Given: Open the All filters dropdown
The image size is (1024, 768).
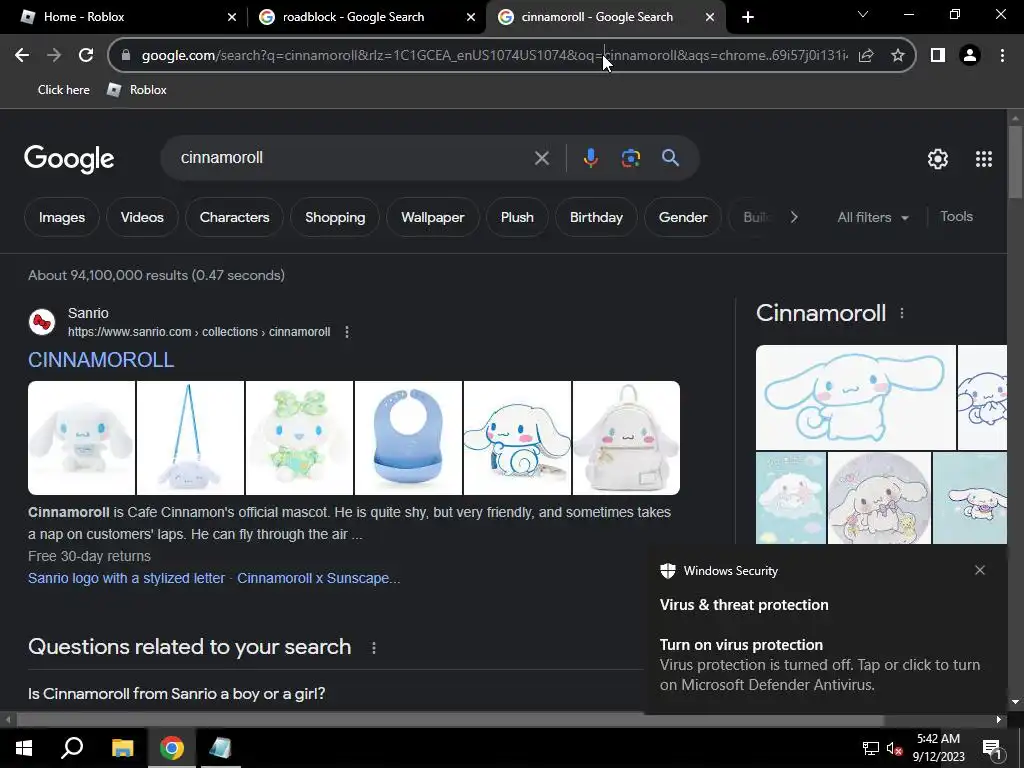Looking at the screenshot, I should pos(873,217).
